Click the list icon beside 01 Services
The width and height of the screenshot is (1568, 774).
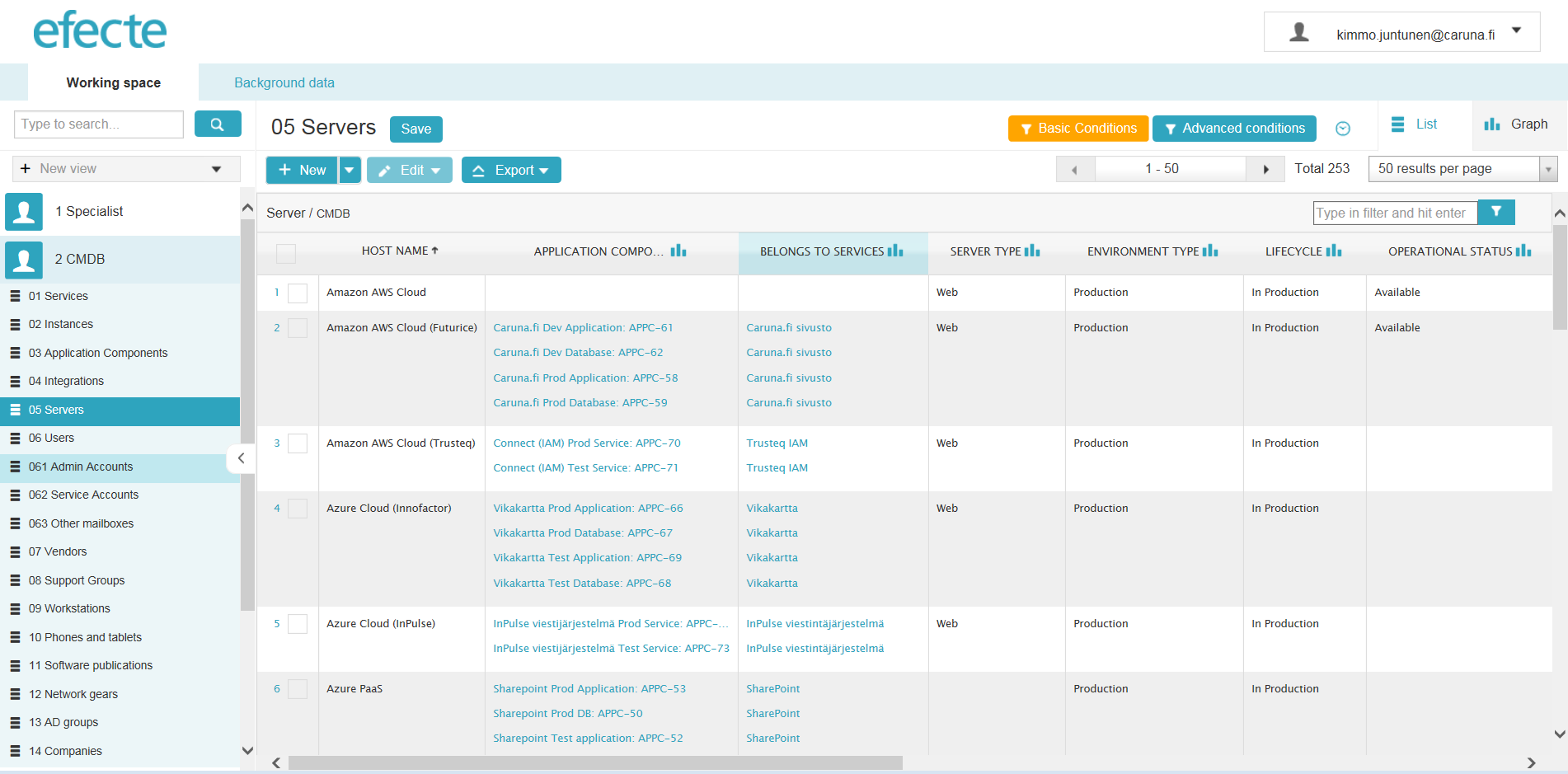[x=15, y=296]
